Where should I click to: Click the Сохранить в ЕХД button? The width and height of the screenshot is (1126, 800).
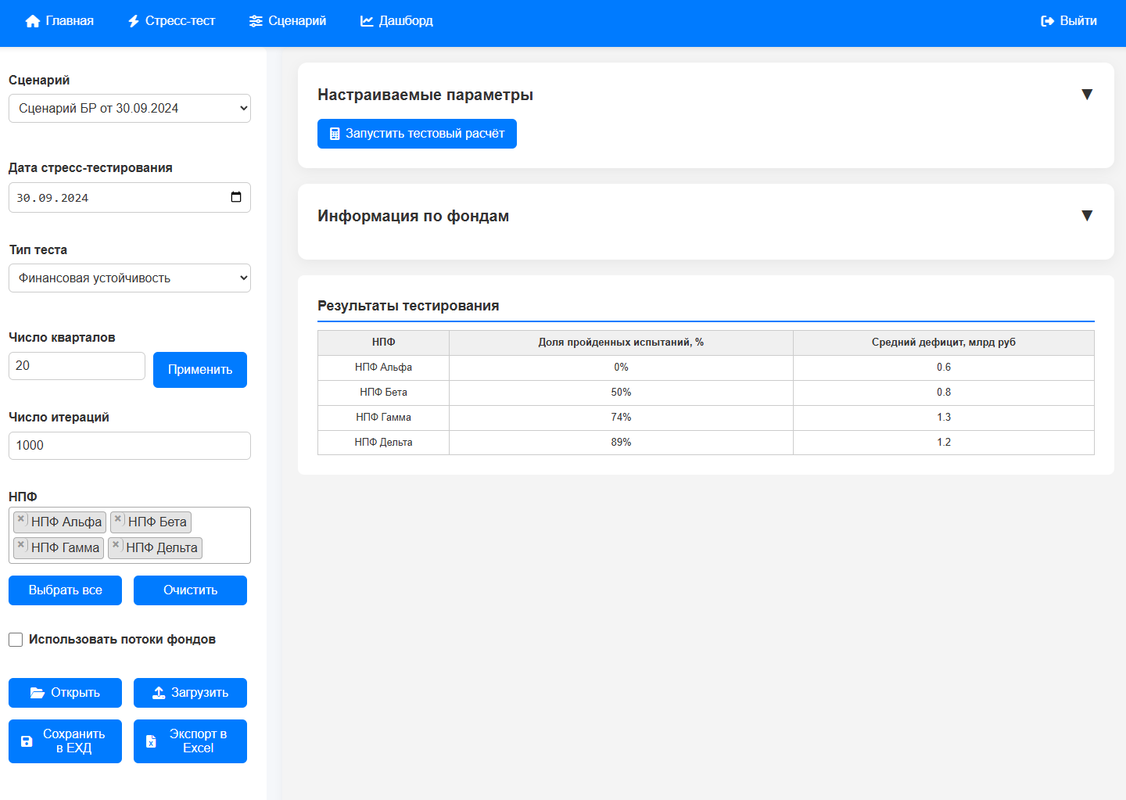click(x=65, y=741)
